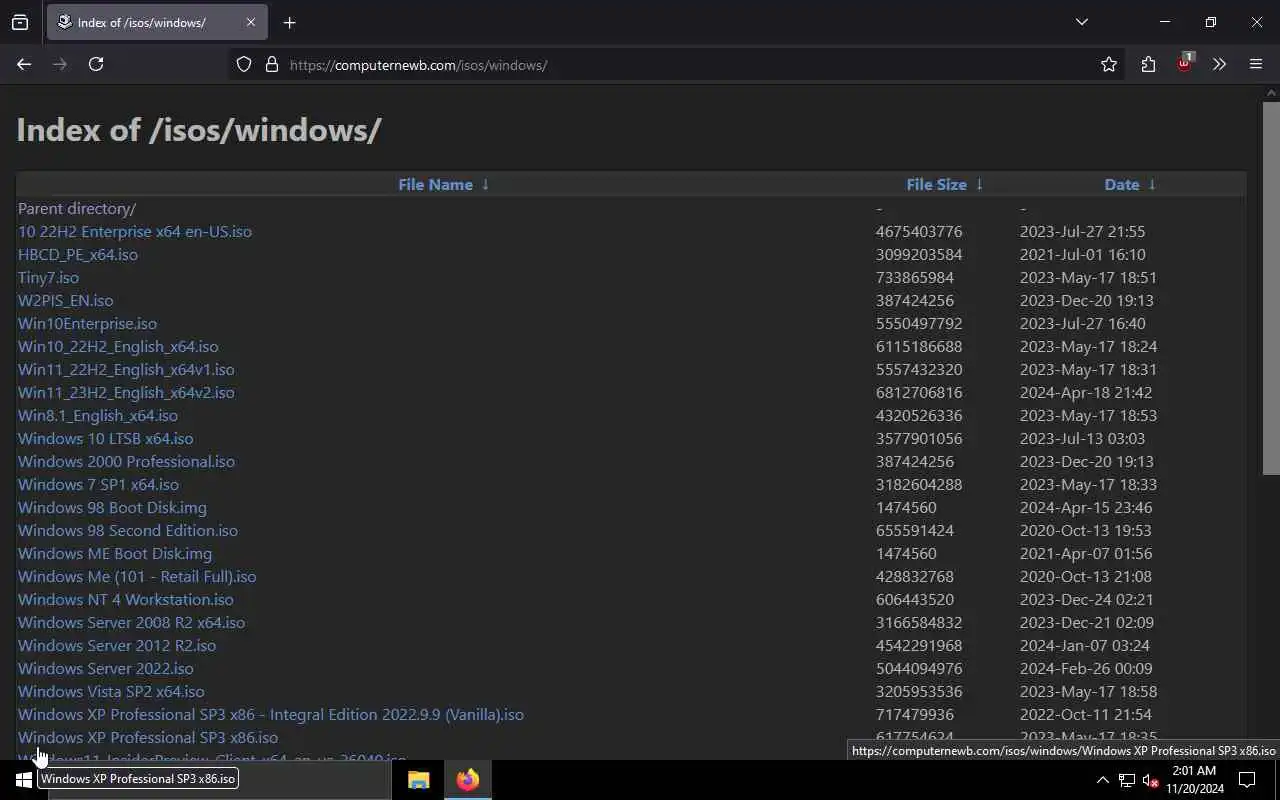Open the Parent directory/ link
Screen dimensions: 1280x800
[77, 208]
